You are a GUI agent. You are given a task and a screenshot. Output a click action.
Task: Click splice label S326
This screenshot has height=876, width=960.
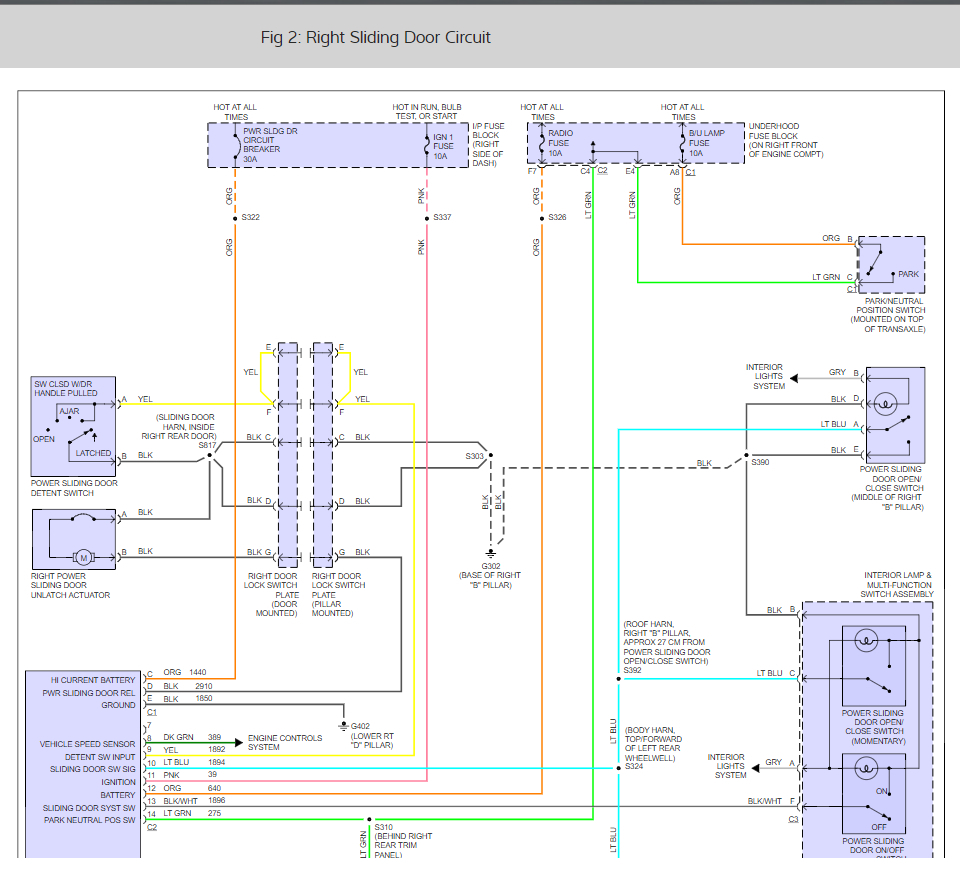tap(557, 217)
